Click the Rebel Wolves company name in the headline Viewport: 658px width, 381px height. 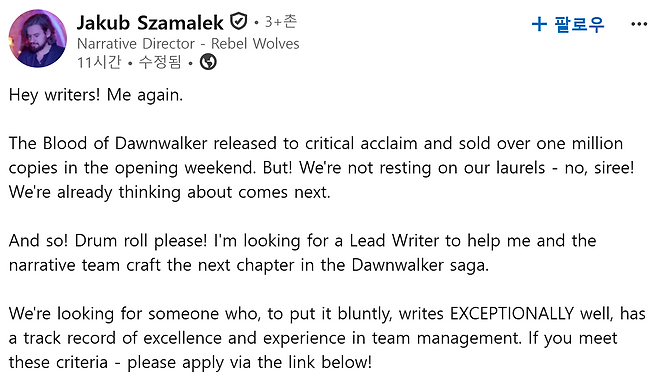[x=255, y=44]
